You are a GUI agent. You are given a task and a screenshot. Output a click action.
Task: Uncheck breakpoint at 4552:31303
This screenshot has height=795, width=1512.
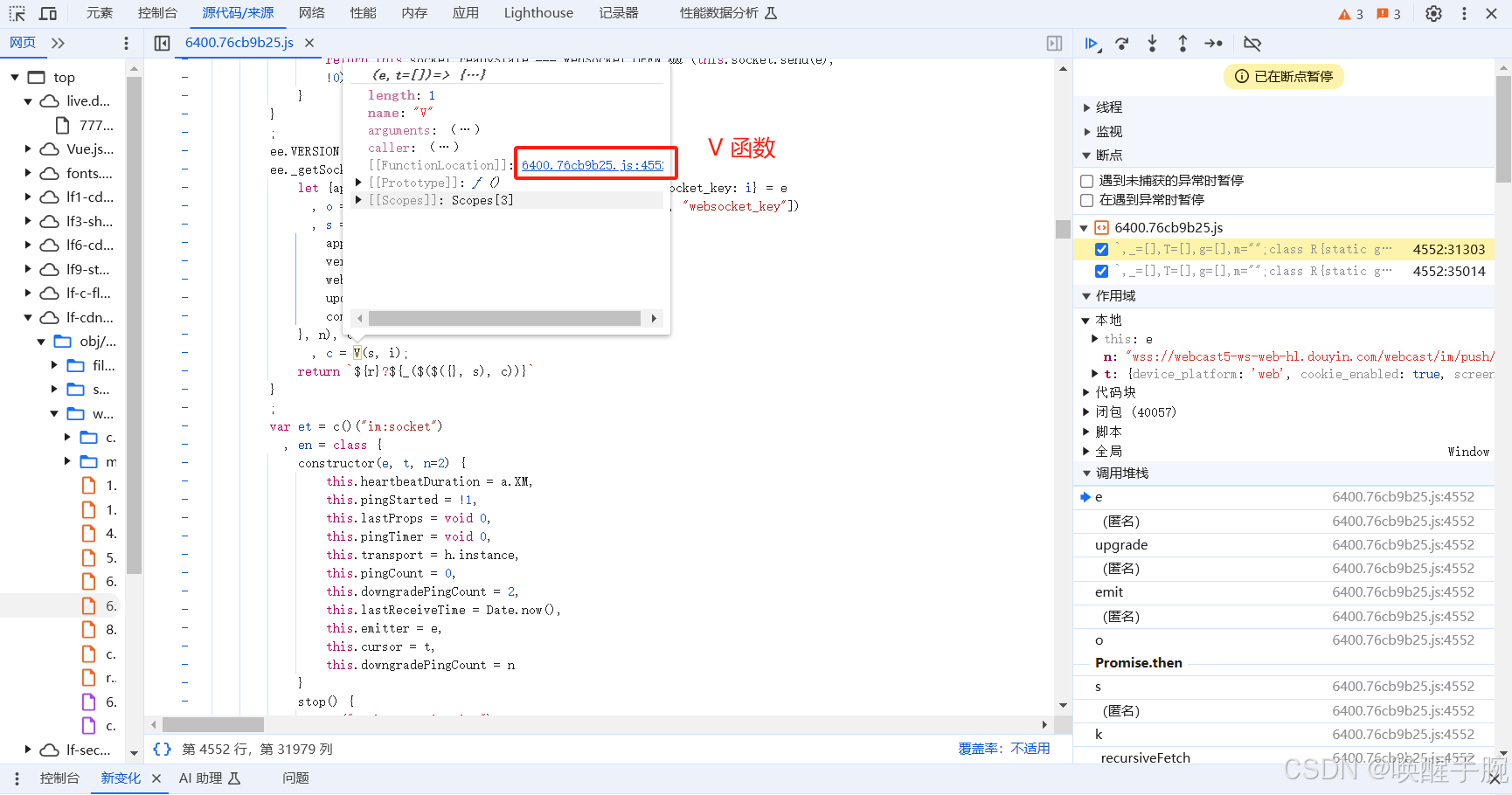point(1101,249)
